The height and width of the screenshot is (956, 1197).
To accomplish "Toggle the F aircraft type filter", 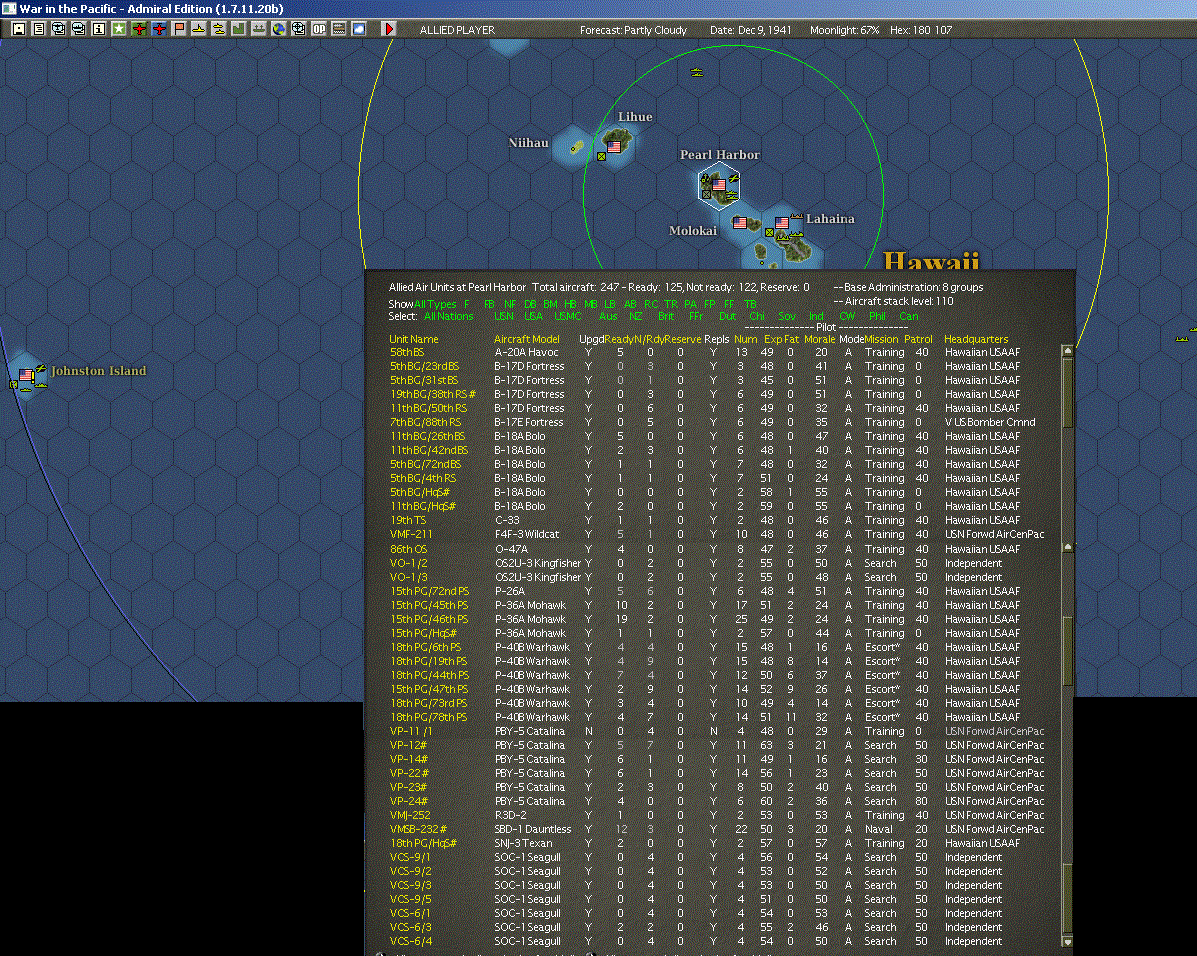I will tap(466, 304).
